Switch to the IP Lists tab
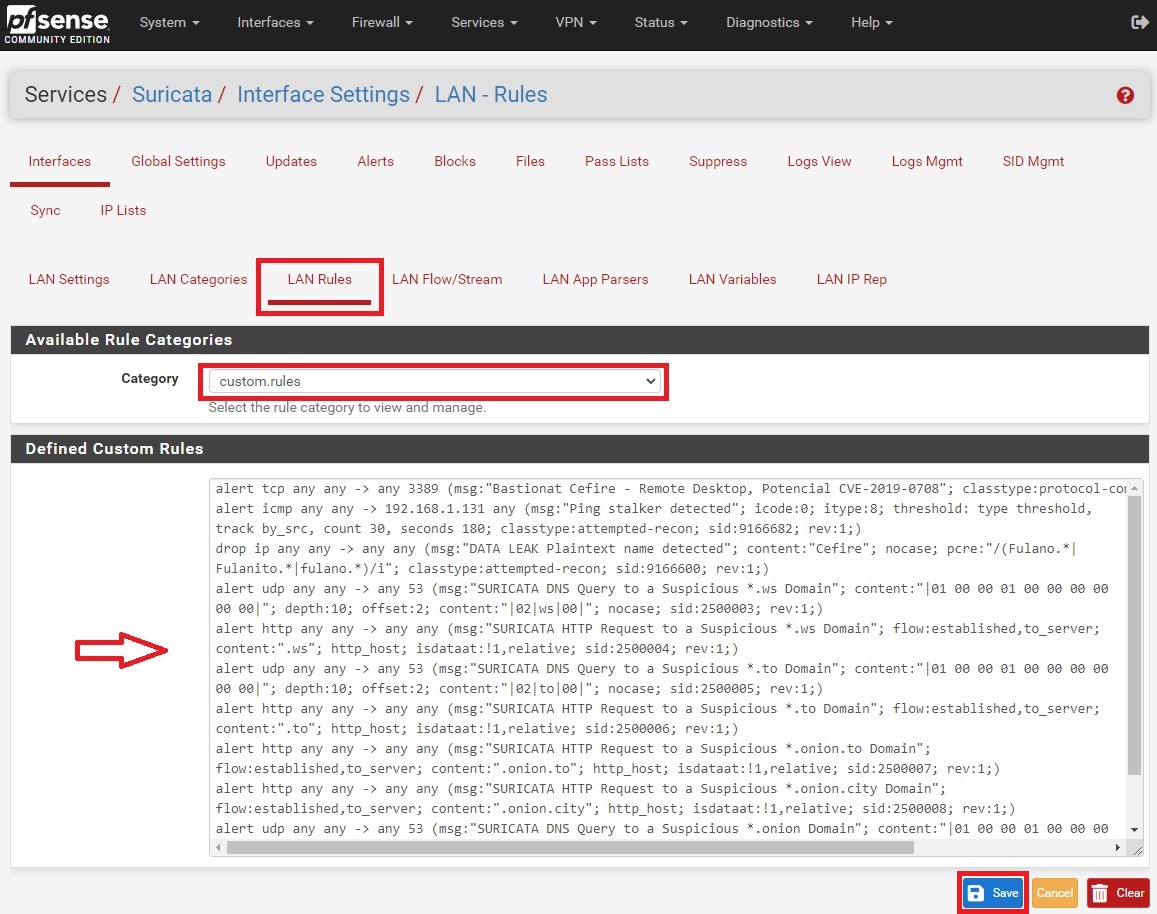Screen dimensions: 1157x914 [x=123, y=210]
